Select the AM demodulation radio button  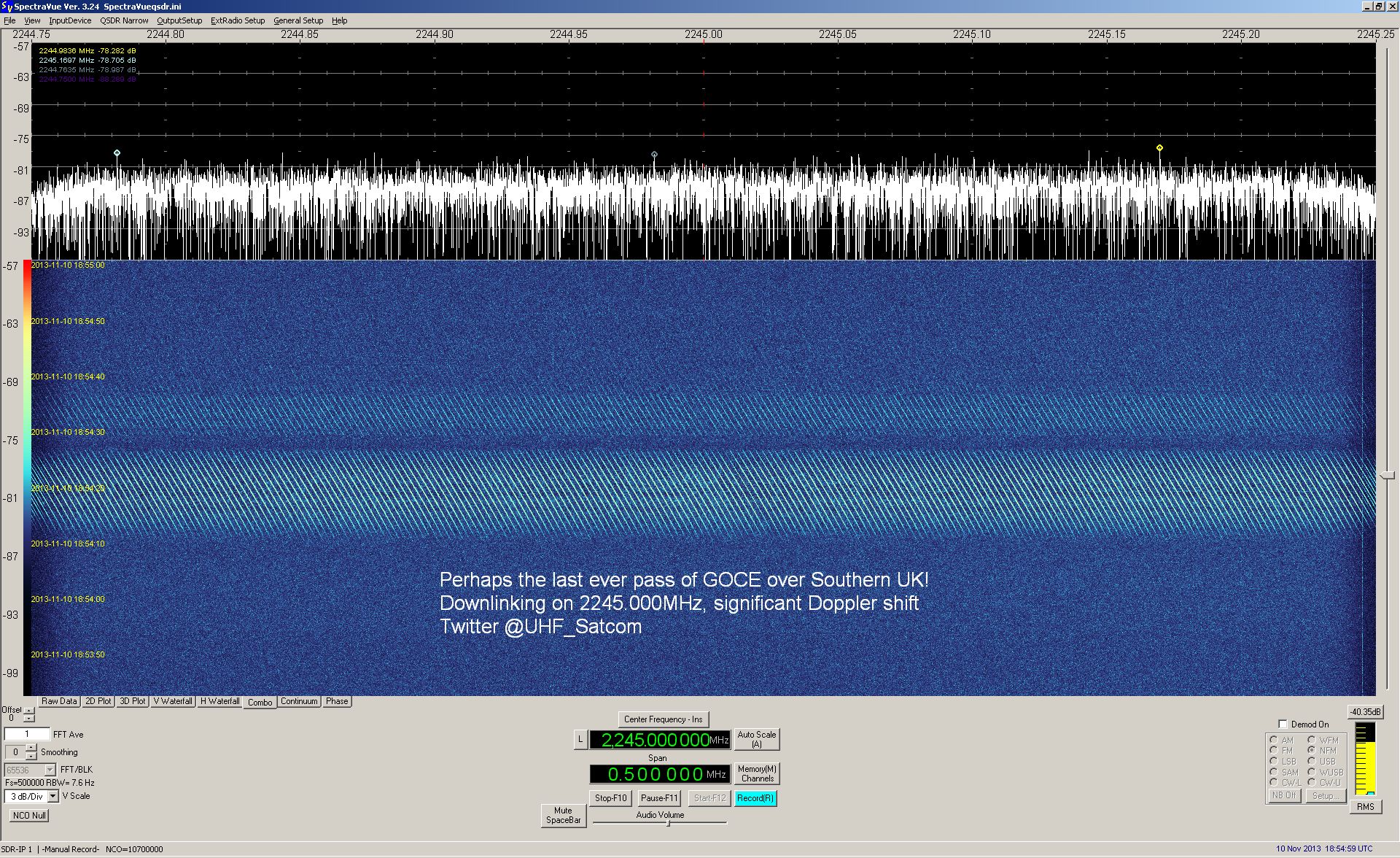pyautogui.click(x=1274, y=740)
